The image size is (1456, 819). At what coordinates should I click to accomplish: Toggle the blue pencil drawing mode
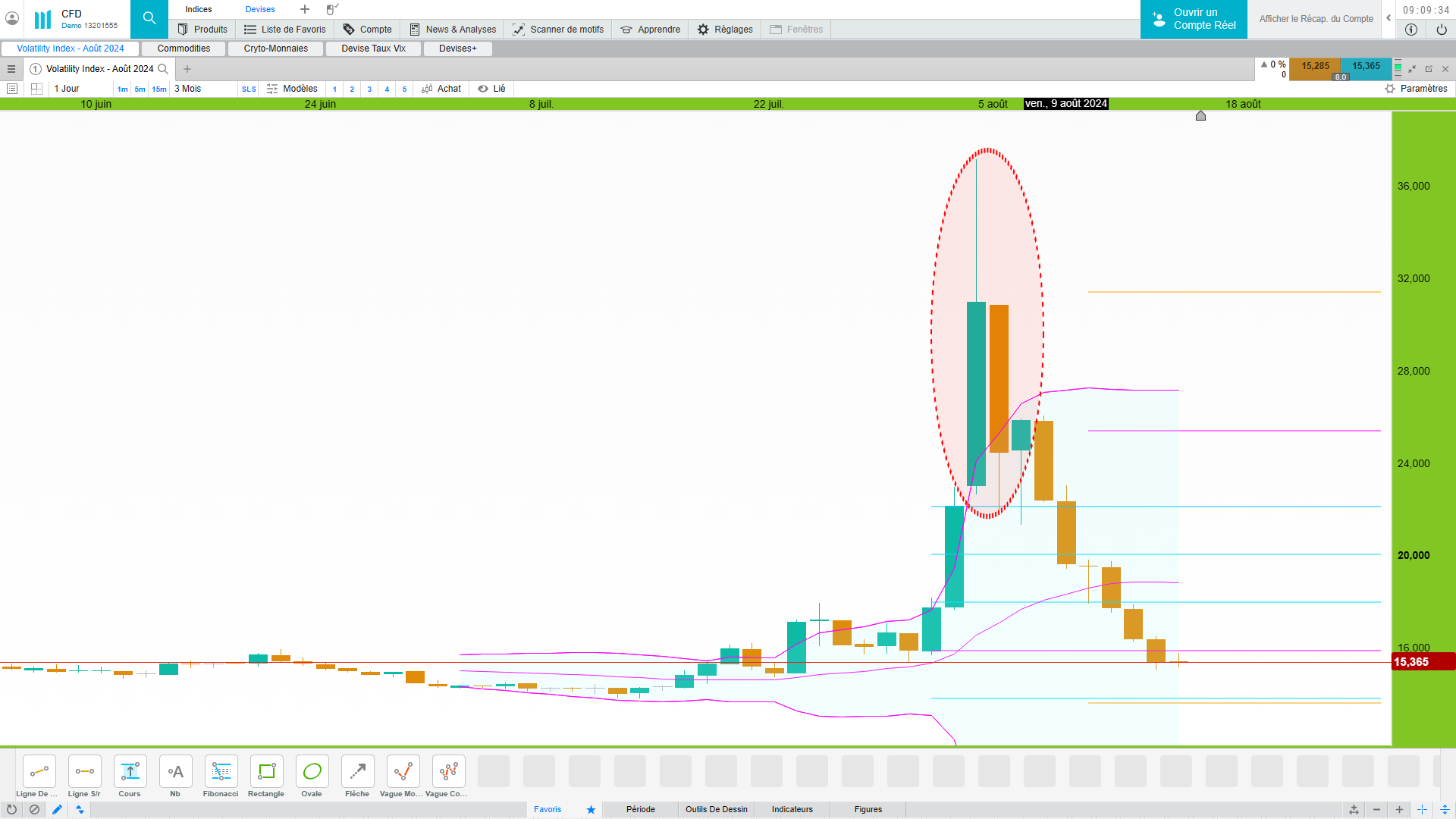57,810
